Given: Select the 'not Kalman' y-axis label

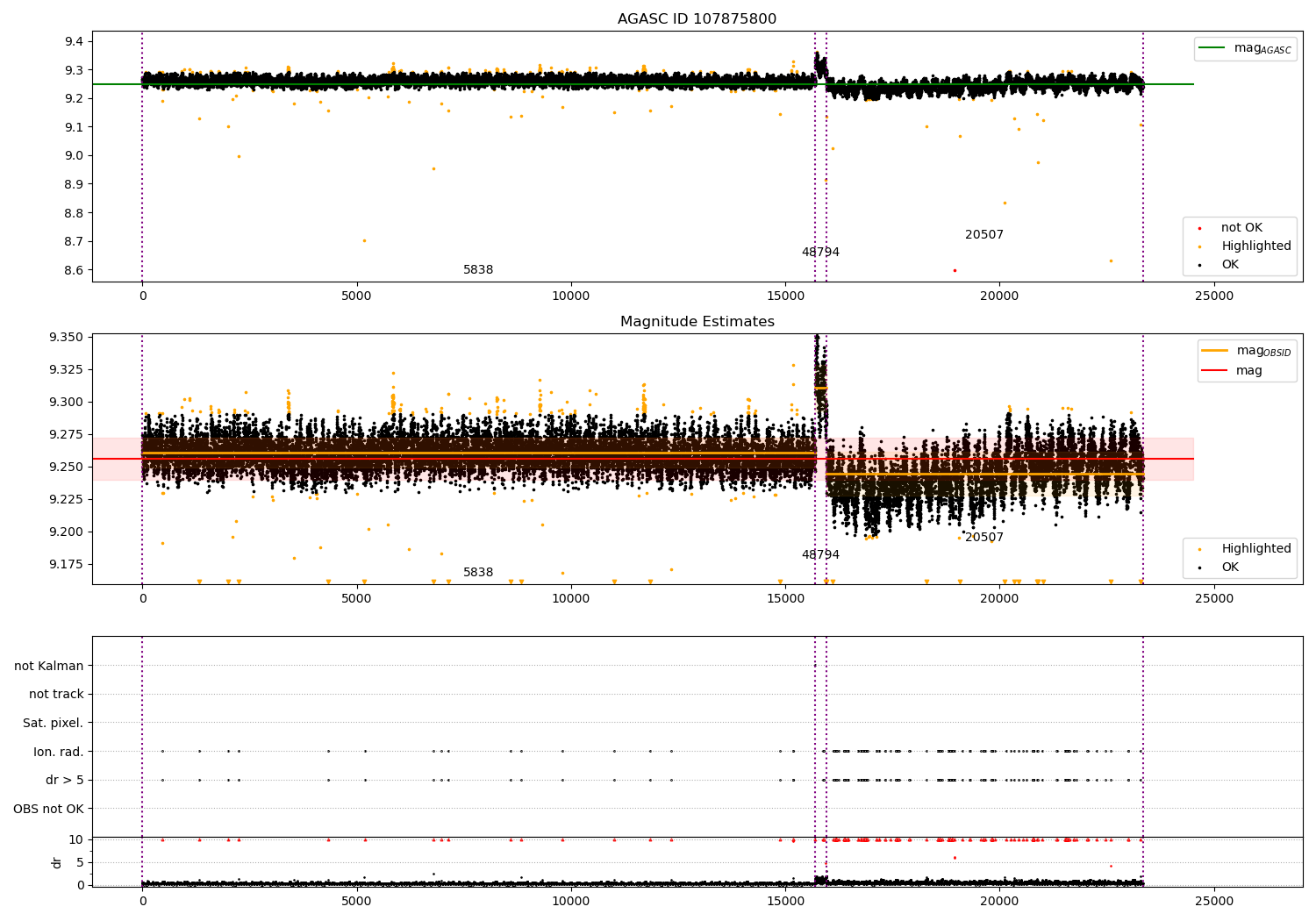Looking at the screenshot, I should [49, 666].
